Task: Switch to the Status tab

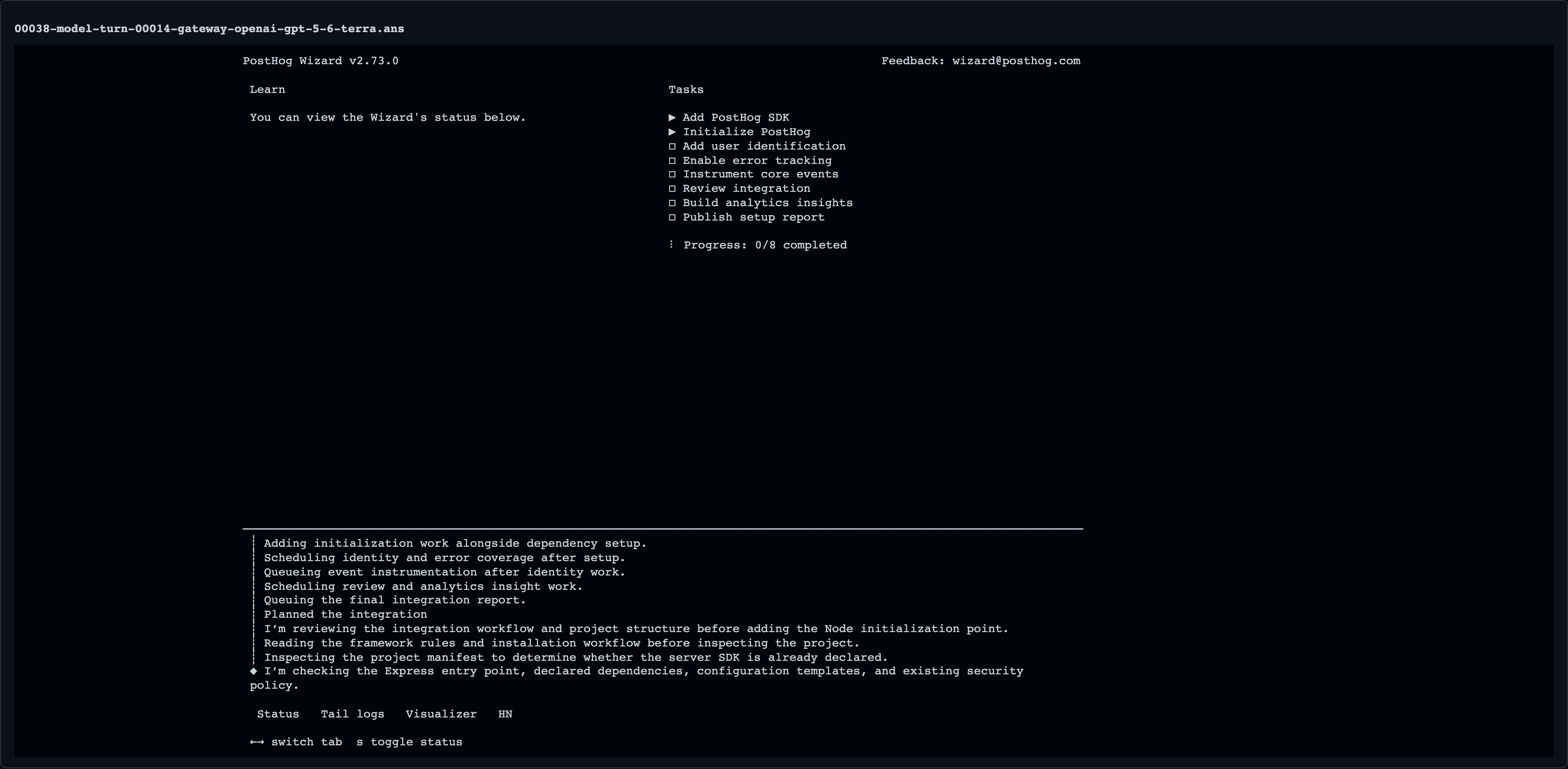Action: click(x=278, y=714)
